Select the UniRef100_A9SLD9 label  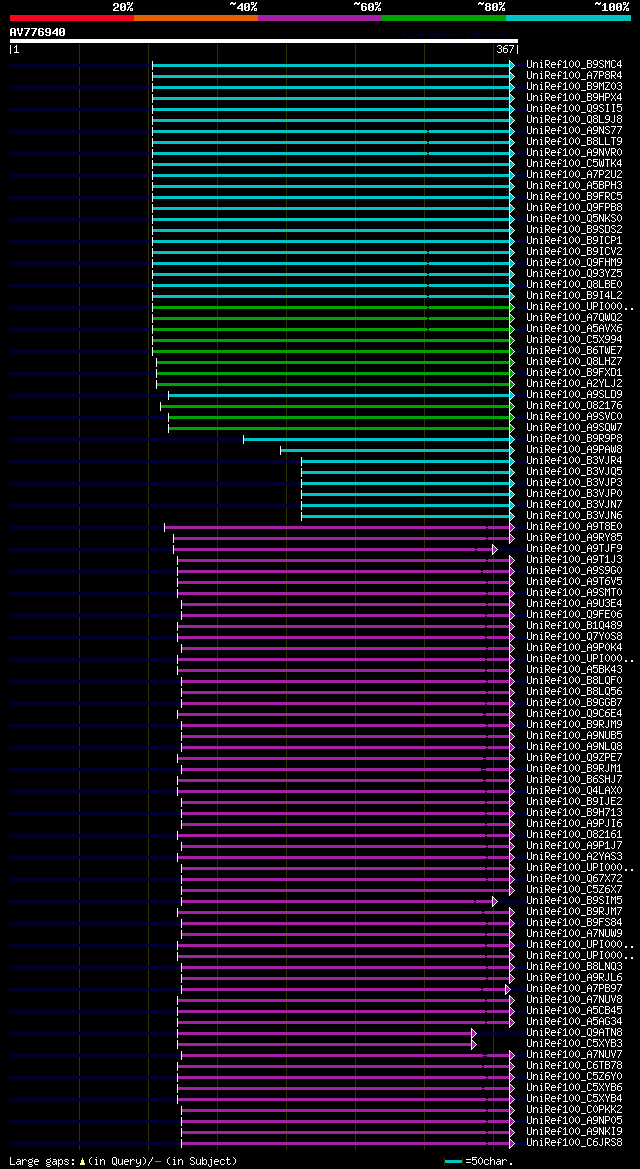(x=574, y=394)
